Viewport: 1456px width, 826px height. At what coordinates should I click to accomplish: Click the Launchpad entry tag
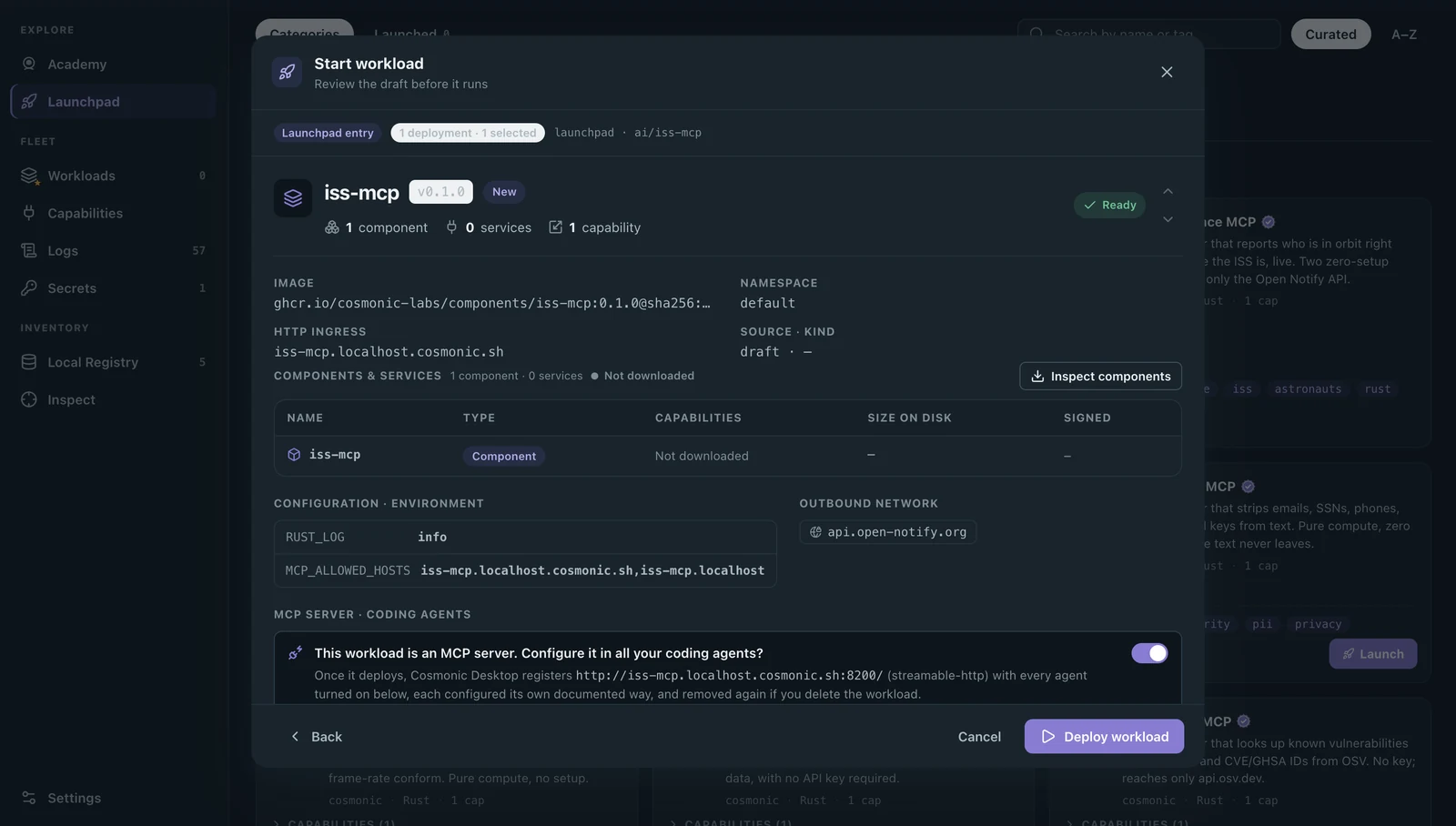(x=328, y=133)
